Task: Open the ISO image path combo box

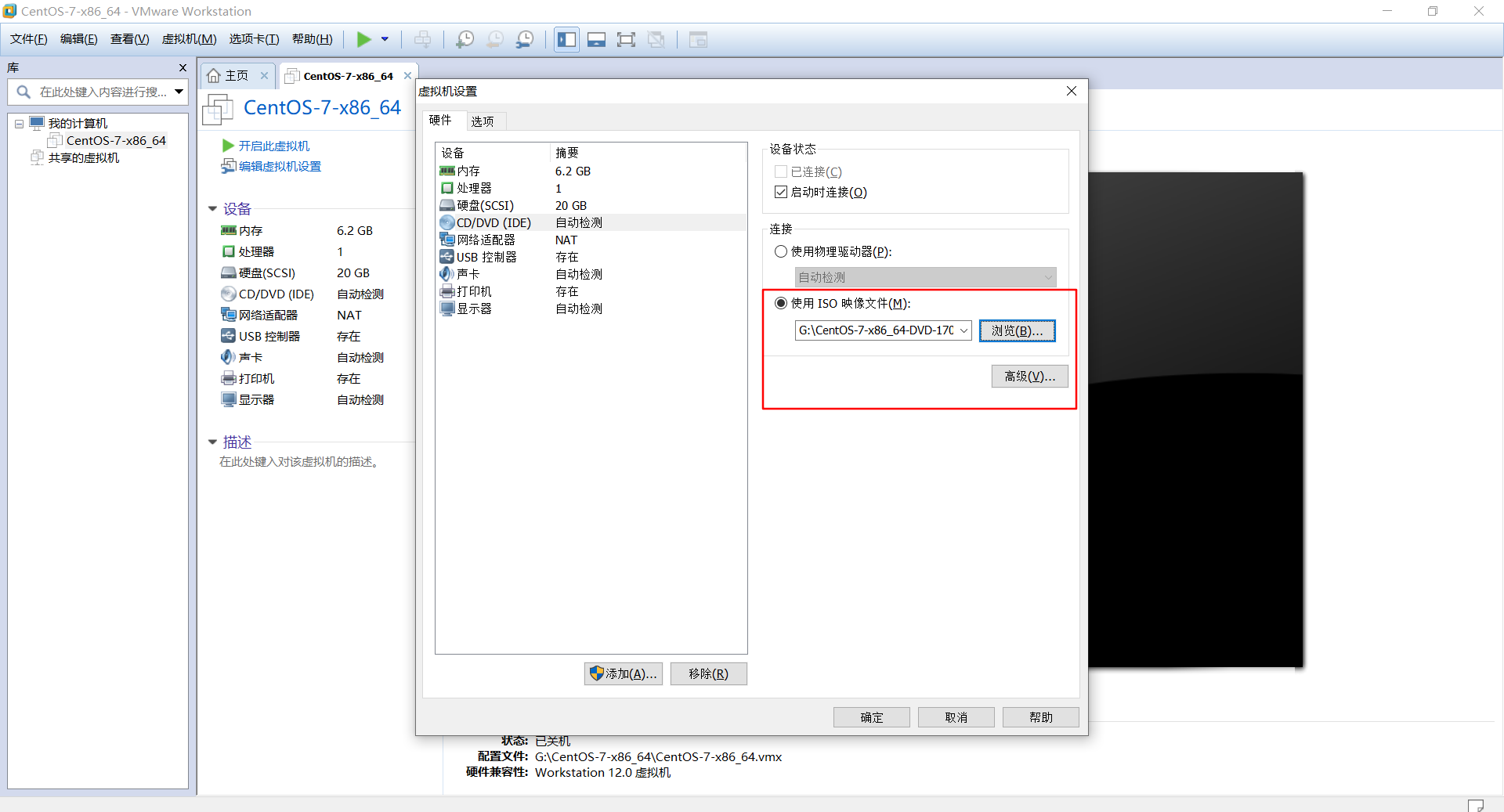Action: point(884,330)
